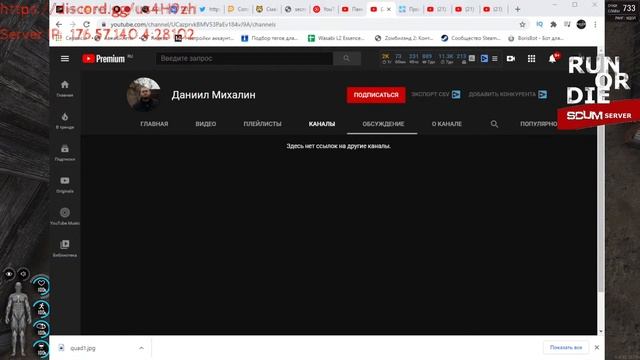Open the trending (В тренде) sidebar icon

point(64,120)
